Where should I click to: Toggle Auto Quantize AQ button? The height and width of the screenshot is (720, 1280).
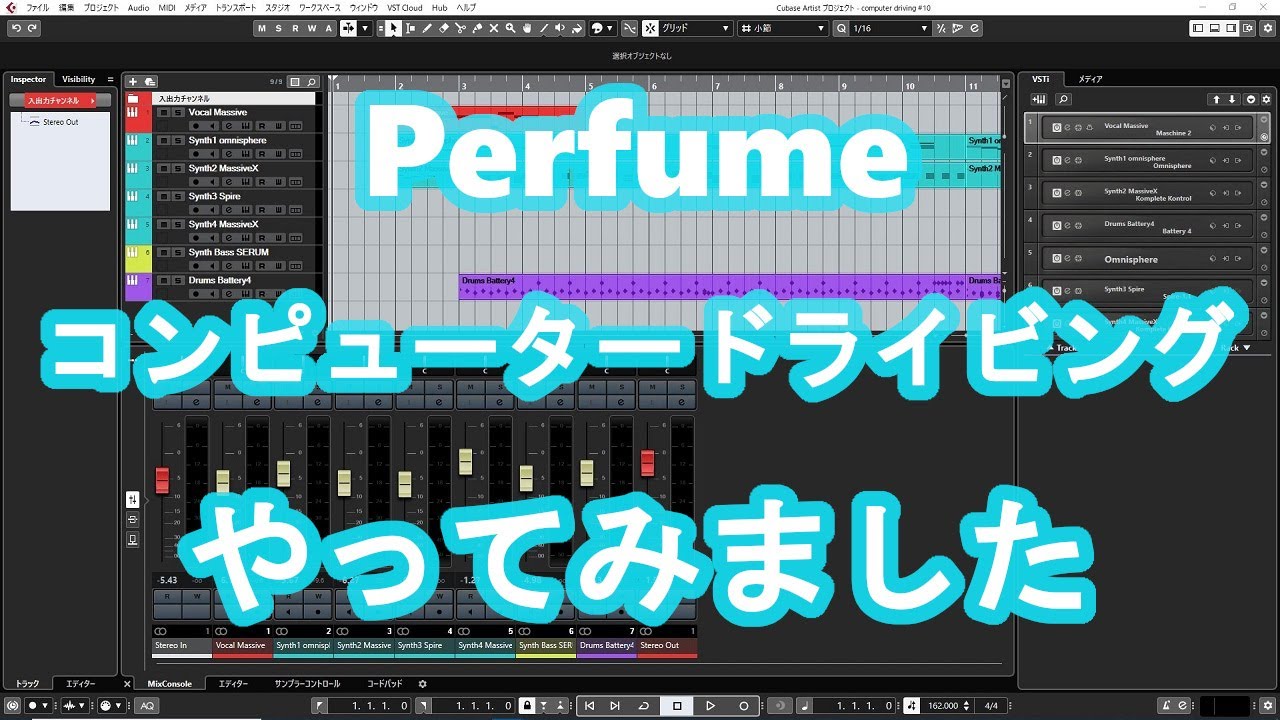[147, 705]
